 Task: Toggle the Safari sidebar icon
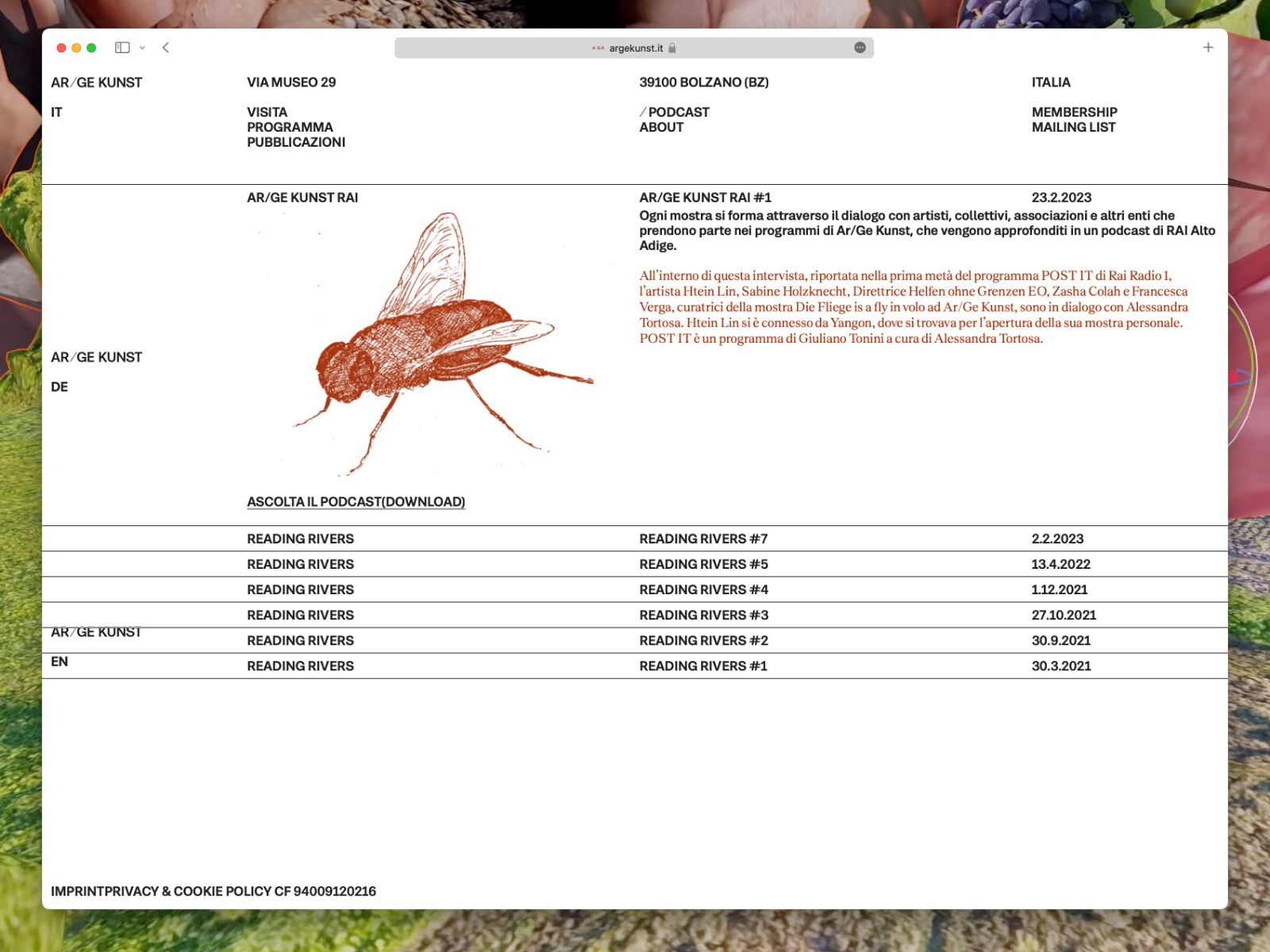tap(122, 48)
